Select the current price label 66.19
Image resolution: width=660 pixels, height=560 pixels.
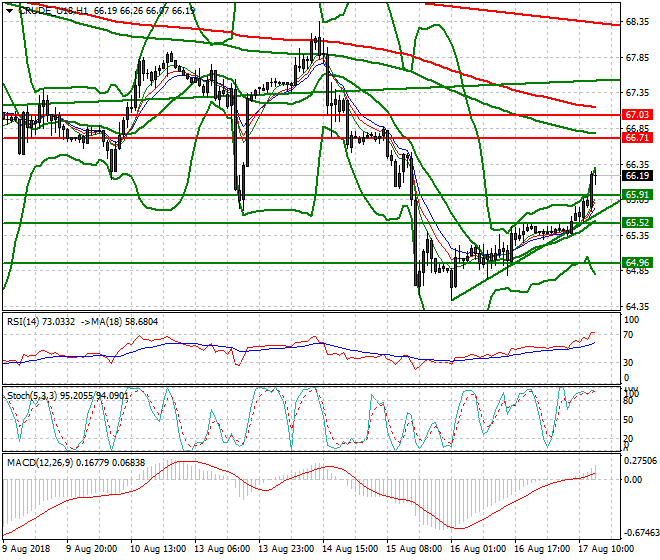click(x=637, y=176)
